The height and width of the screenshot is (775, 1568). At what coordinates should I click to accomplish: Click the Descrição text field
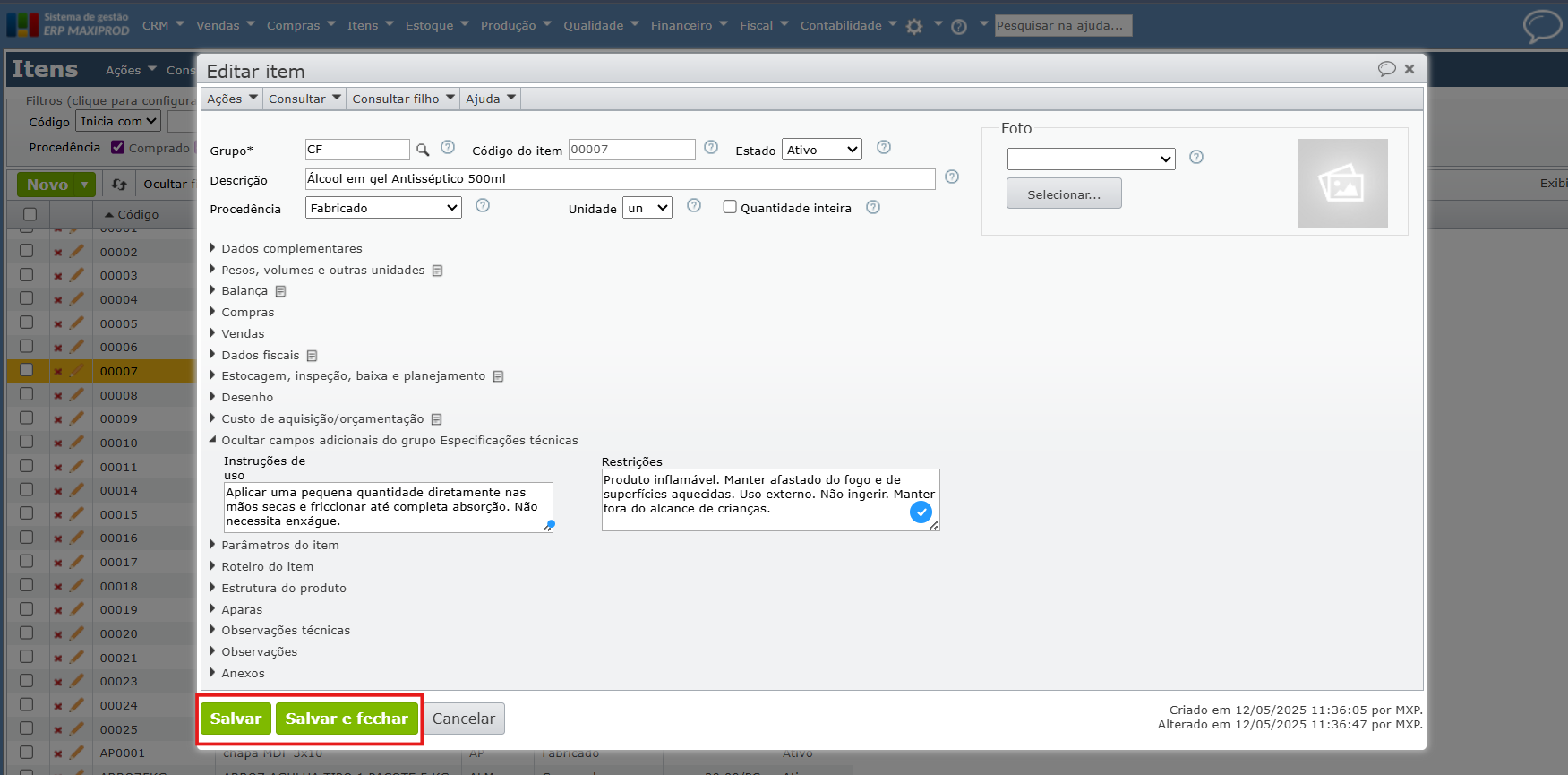(620, 179)
